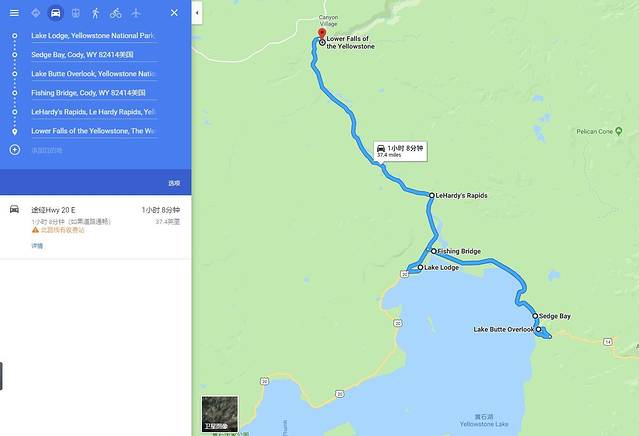This screenshot has width=639, height=436.
Task: Open route details link
Action: click(x=37, y=246)
